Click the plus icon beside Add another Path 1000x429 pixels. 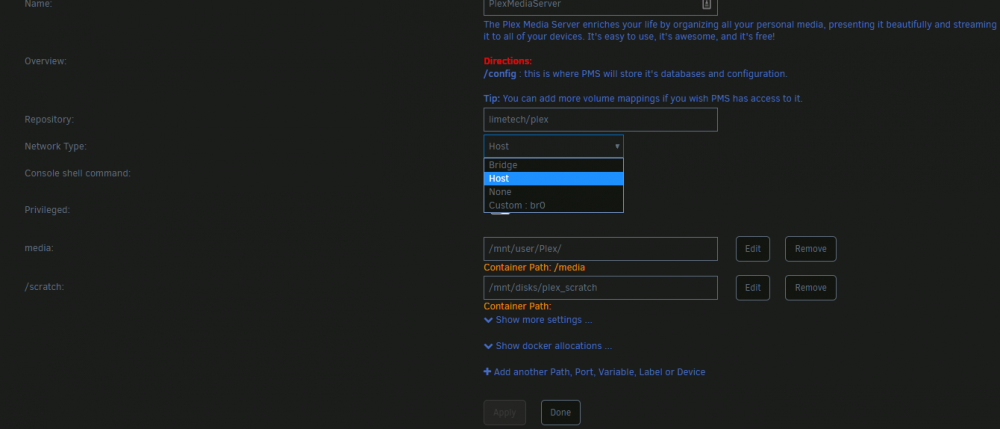(x=488, y=372)
